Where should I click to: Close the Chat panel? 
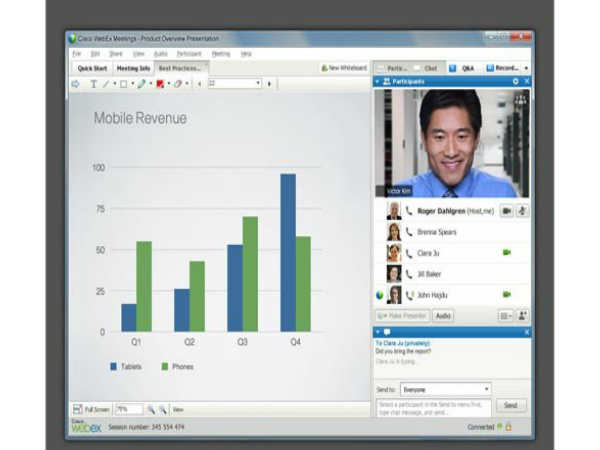click(x=527, y=332)
